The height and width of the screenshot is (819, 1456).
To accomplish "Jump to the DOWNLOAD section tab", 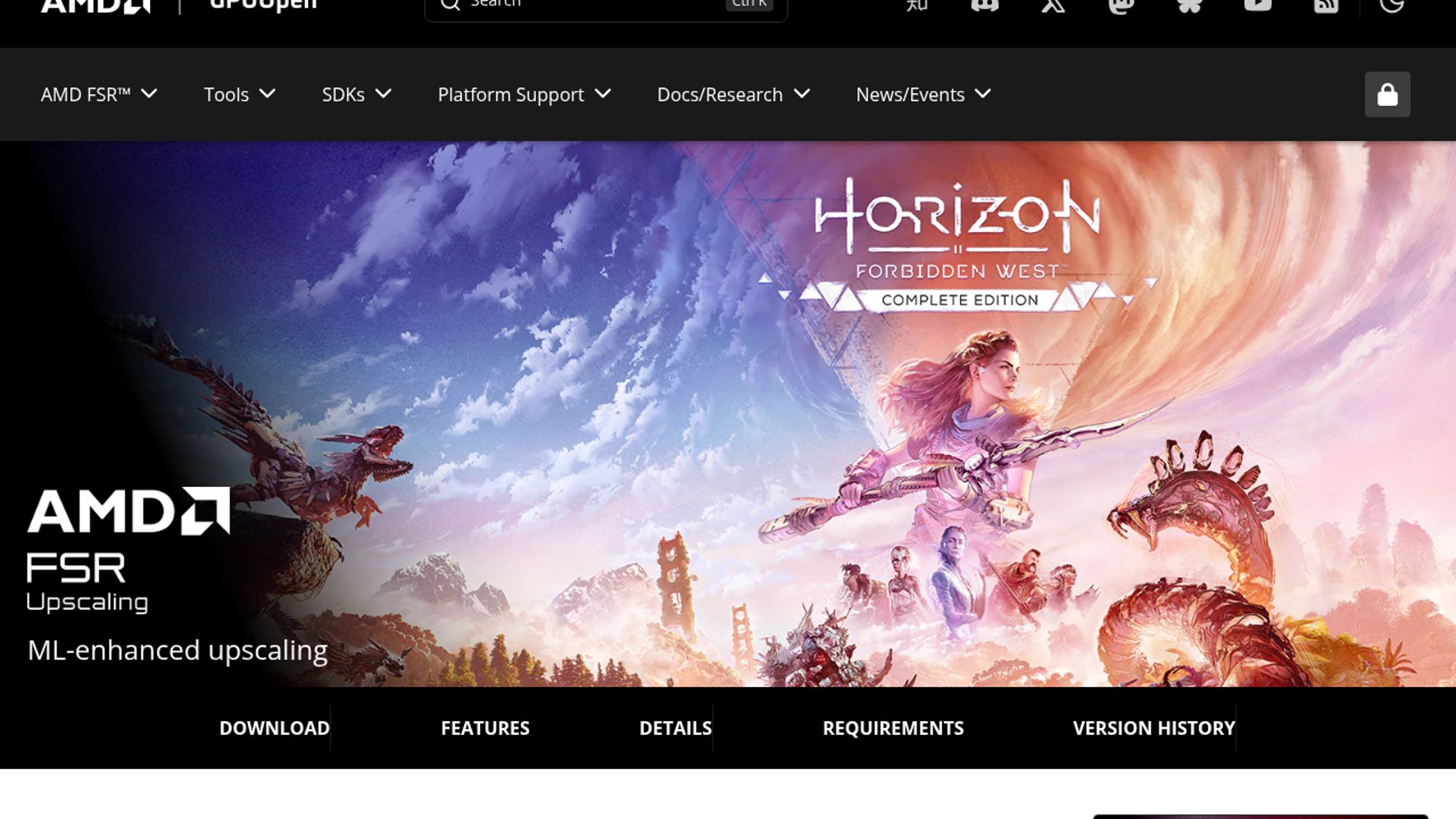I will pos(275,728).
